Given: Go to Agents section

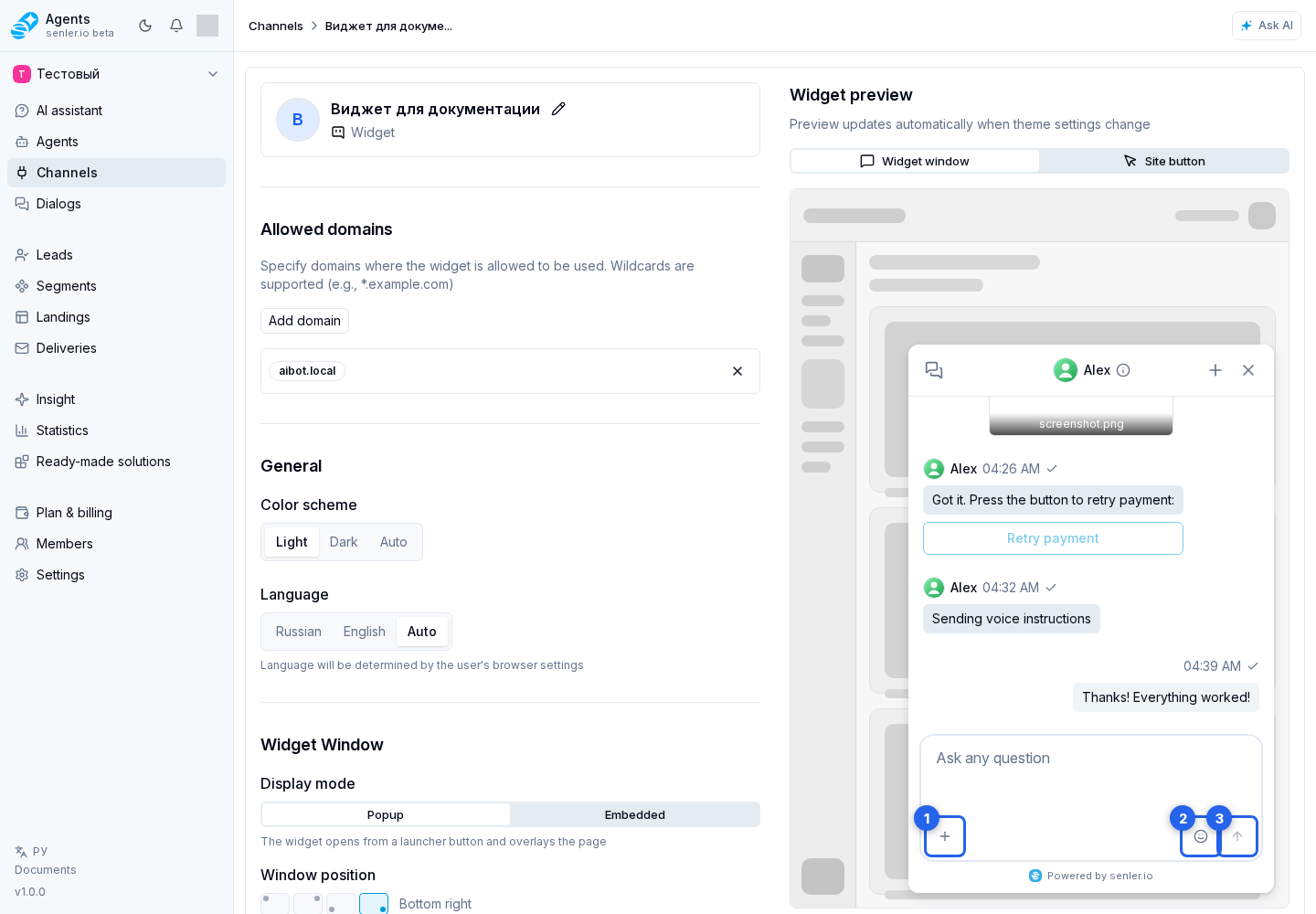Looking at the screenshot, I should pos(116,142).
